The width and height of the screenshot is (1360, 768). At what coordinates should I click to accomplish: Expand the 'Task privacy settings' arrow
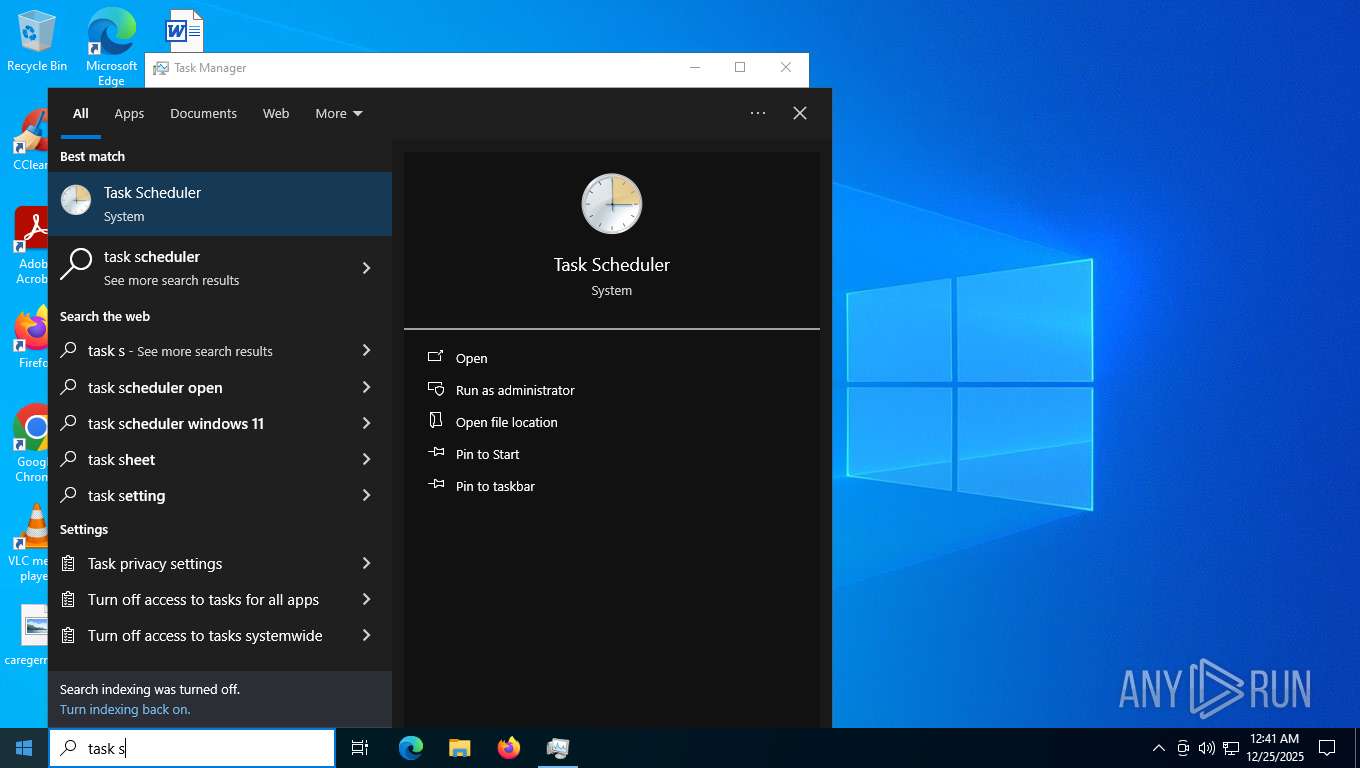[367, 563]
